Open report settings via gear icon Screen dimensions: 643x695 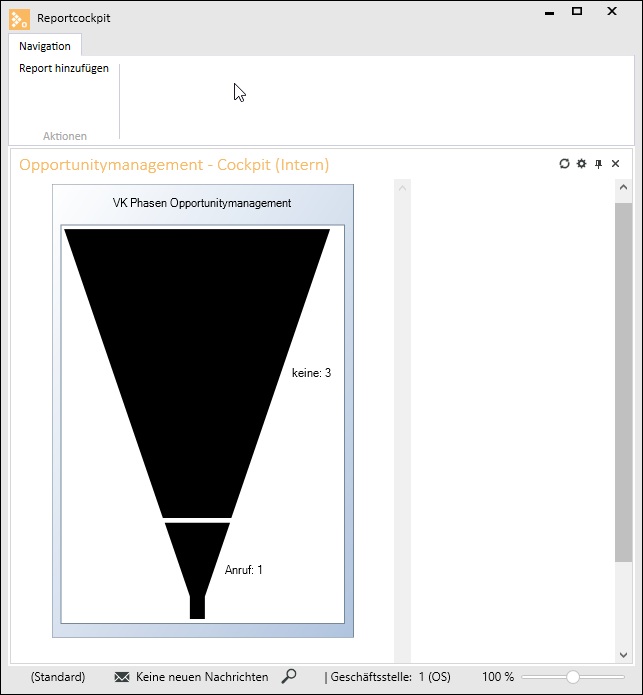pos(581,164)
